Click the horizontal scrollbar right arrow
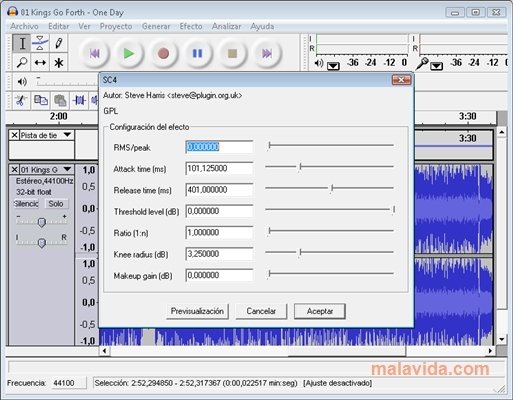The height and width of the screenshot is (400, 513). pyautogui.click(x=490, y=351)
